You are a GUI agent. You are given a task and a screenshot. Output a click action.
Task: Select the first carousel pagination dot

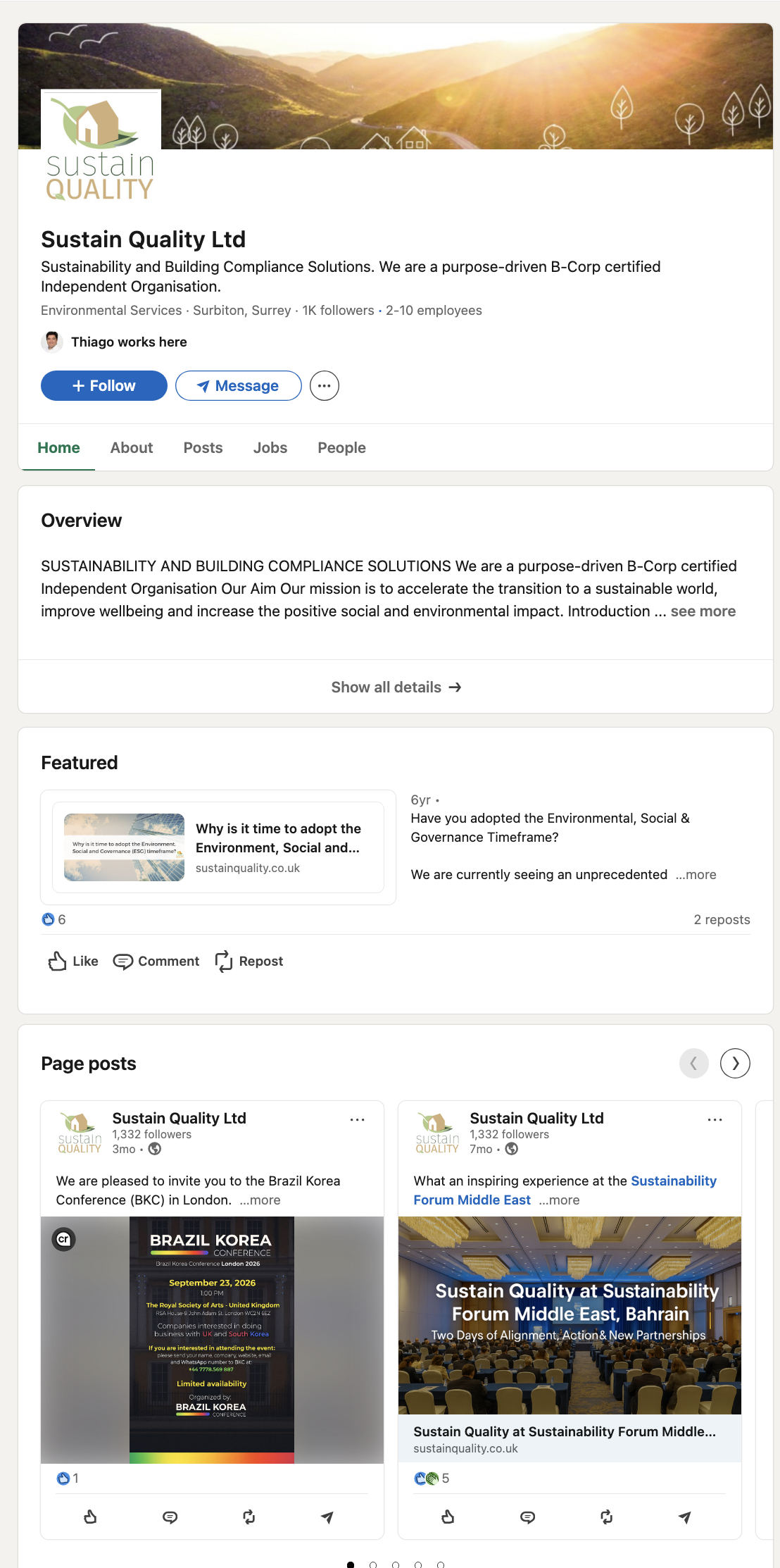click(351, 1564)
